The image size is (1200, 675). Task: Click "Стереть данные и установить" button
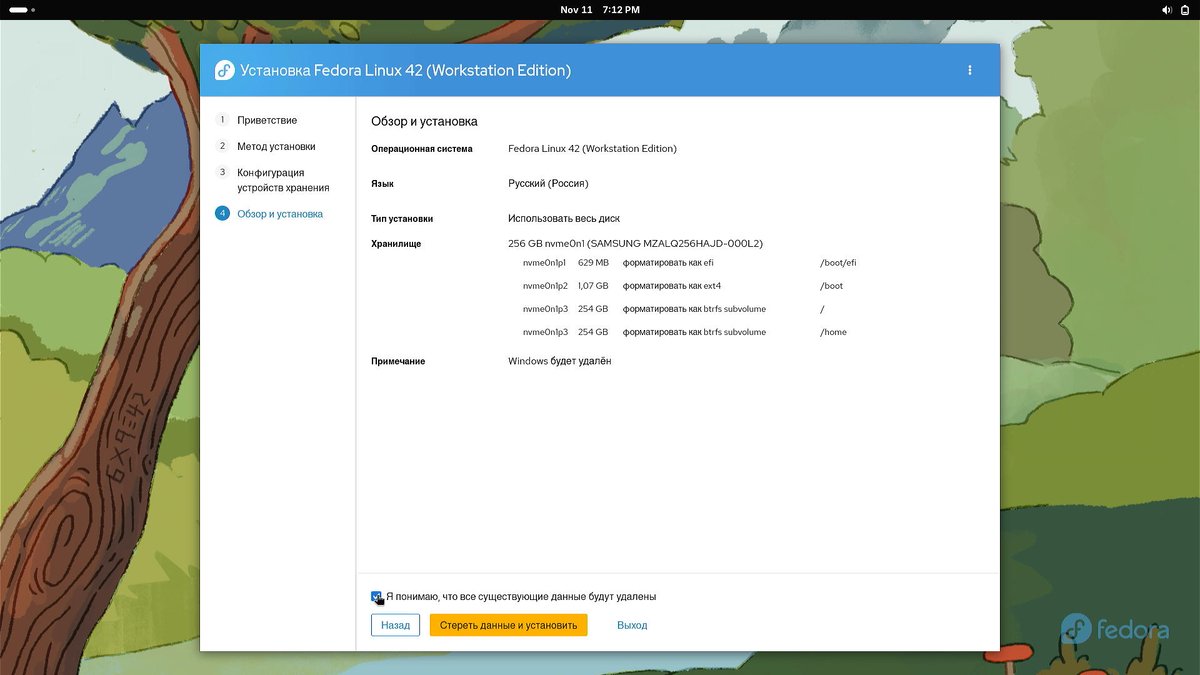pyautogui.click(x=508, y=625)
